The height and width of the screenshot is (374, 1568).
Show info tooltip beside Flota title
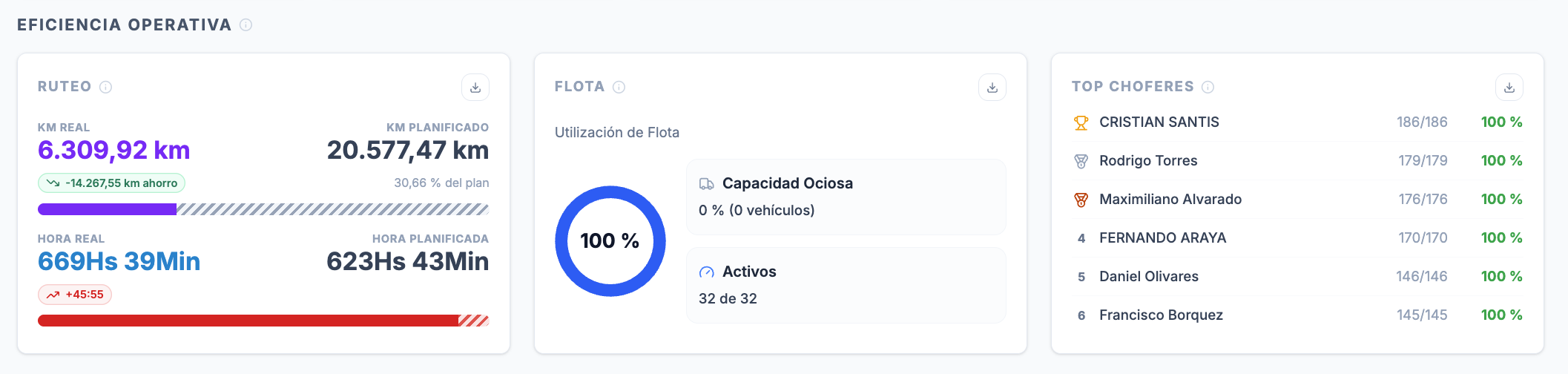click(619, 87)
